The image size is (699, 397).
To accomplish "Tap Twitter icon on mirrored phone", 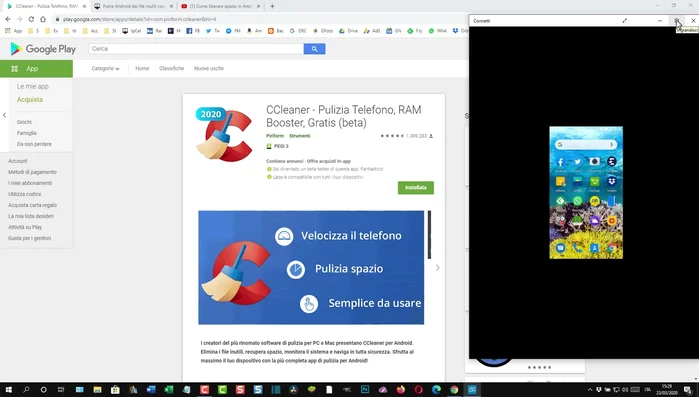I will [x=577, y=162].
